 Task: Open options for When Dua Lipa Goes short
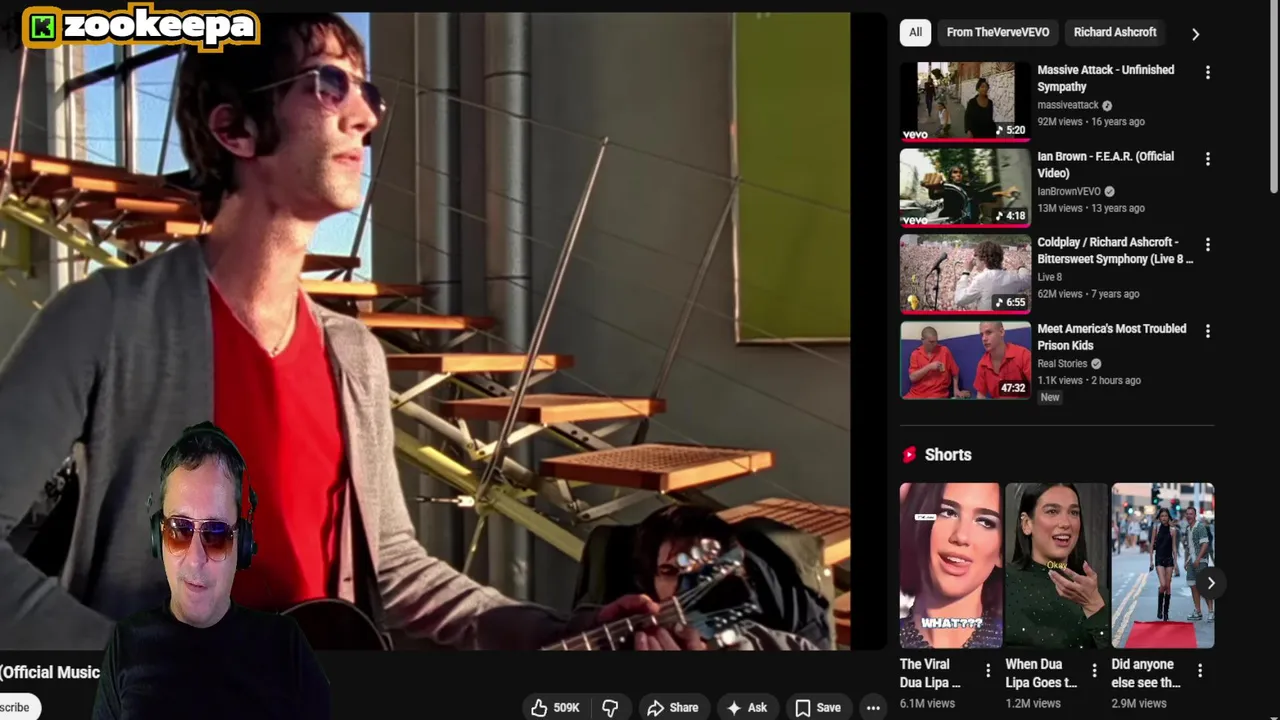(1094, 671)
